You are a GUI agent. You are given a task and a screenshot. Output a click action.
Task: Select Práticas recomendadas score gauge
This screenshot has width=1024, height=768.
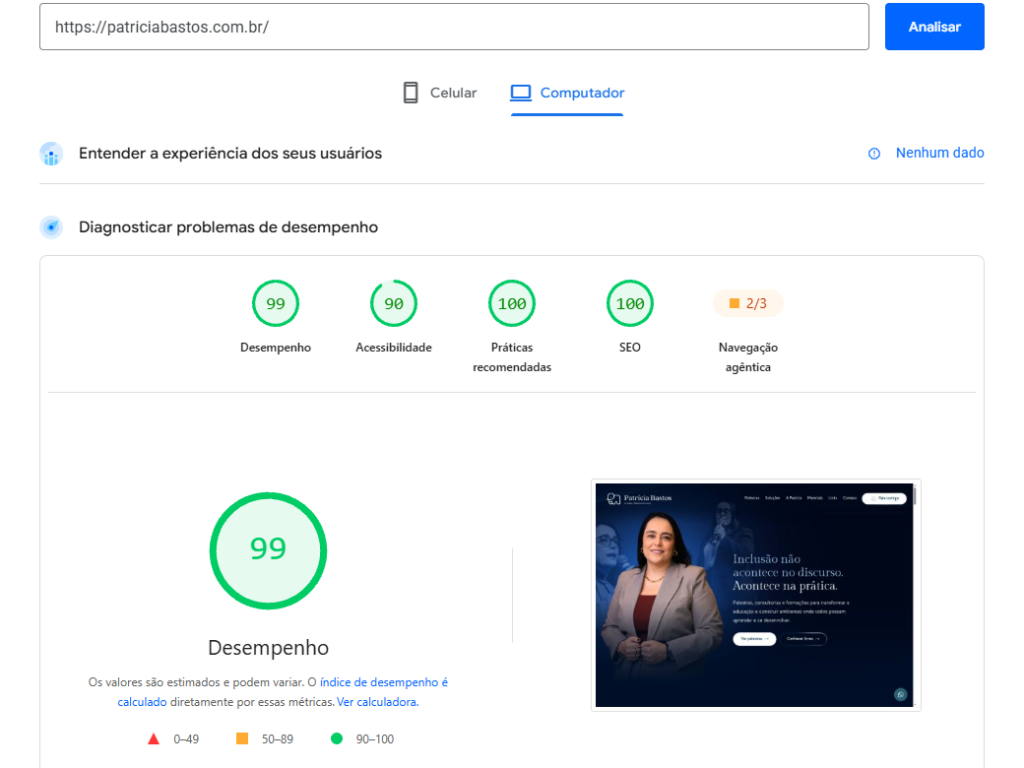pyautogui.click(x=511, y=303)
